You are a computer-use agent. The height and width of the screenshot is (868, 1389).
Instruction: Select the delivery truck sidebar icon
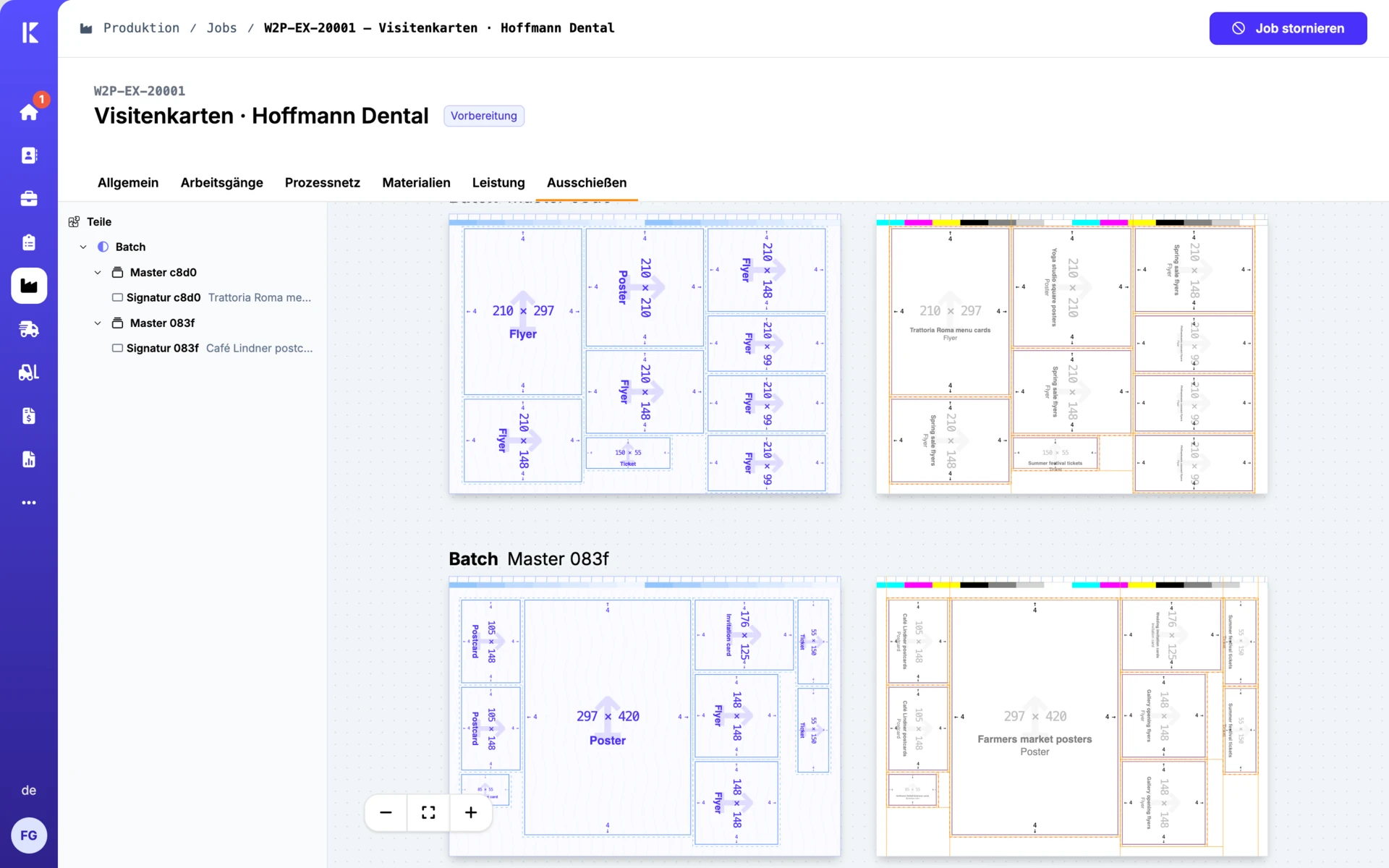tap(29, 329)
